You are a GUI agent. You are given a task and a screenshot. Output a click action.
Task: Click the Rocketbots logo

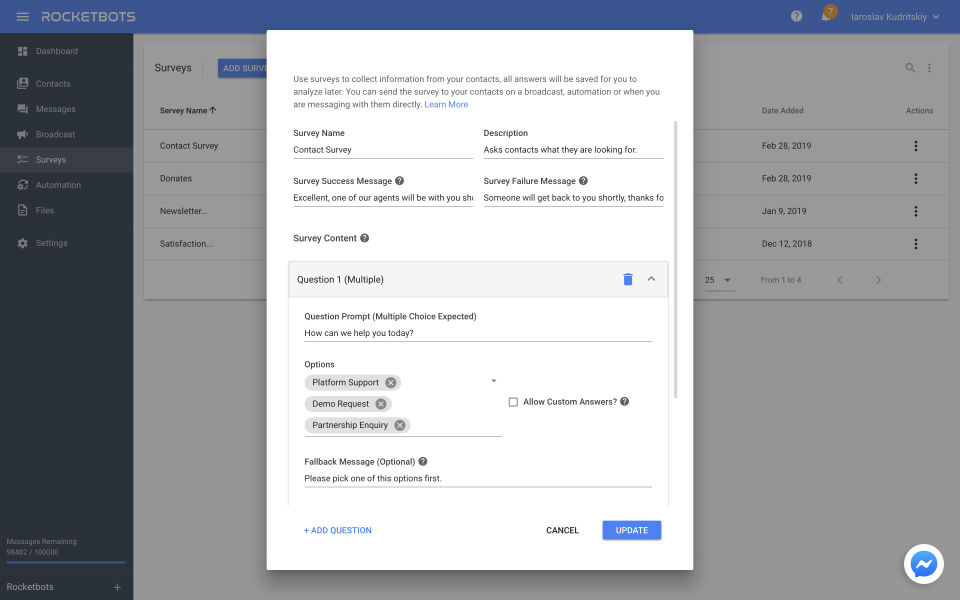coord(88,17)
